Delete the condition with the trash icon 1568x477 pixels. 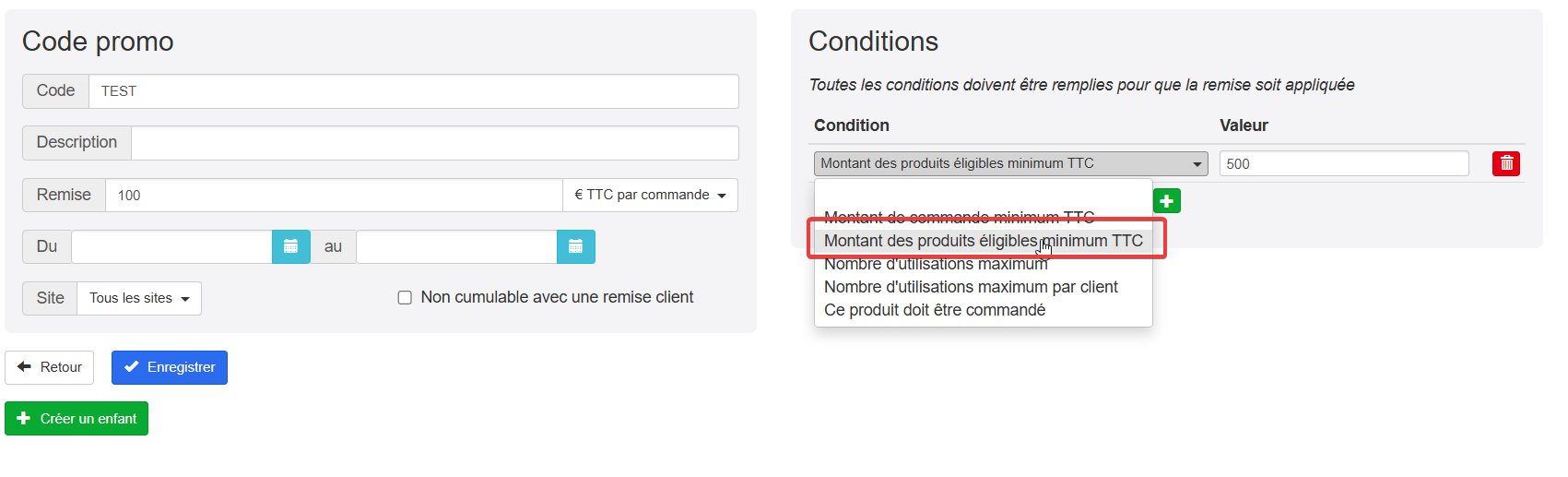1505,163
